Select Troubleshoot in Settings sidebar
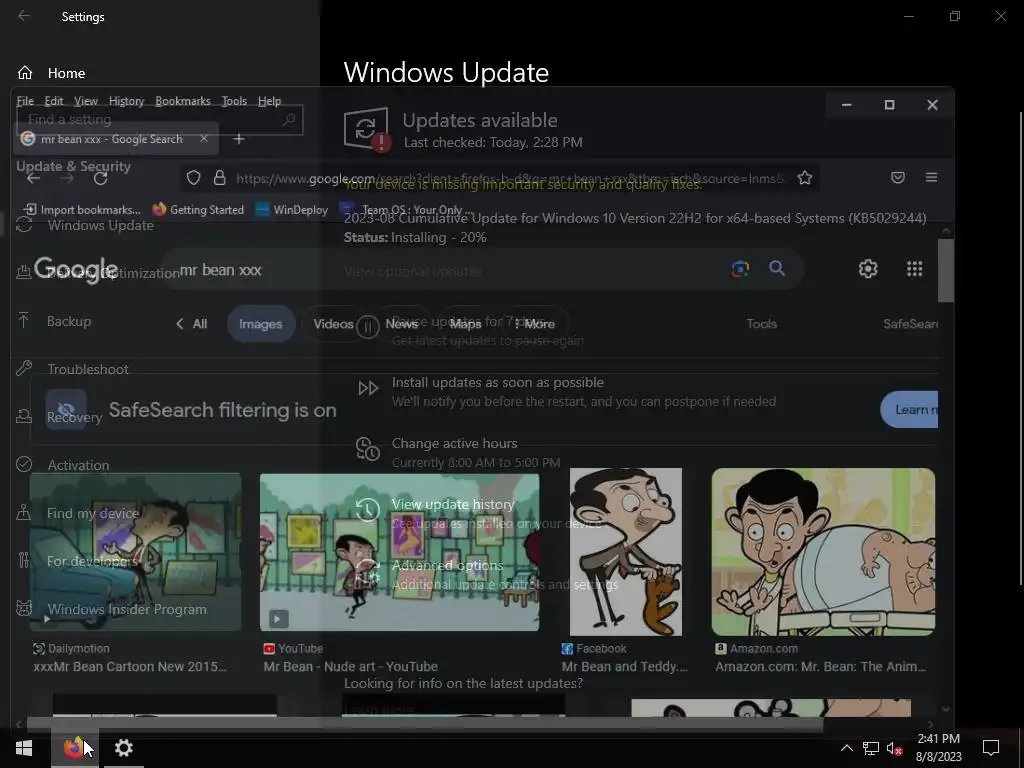 click(88, 369)
